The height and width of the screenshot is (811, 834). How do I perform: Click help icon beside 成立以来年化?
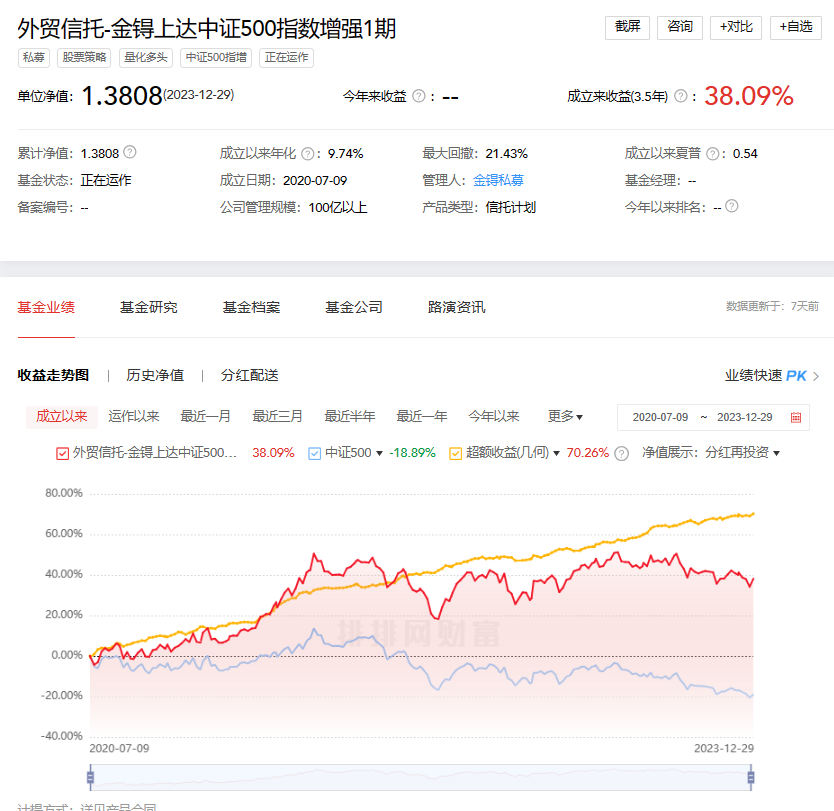tap(307, 154)
